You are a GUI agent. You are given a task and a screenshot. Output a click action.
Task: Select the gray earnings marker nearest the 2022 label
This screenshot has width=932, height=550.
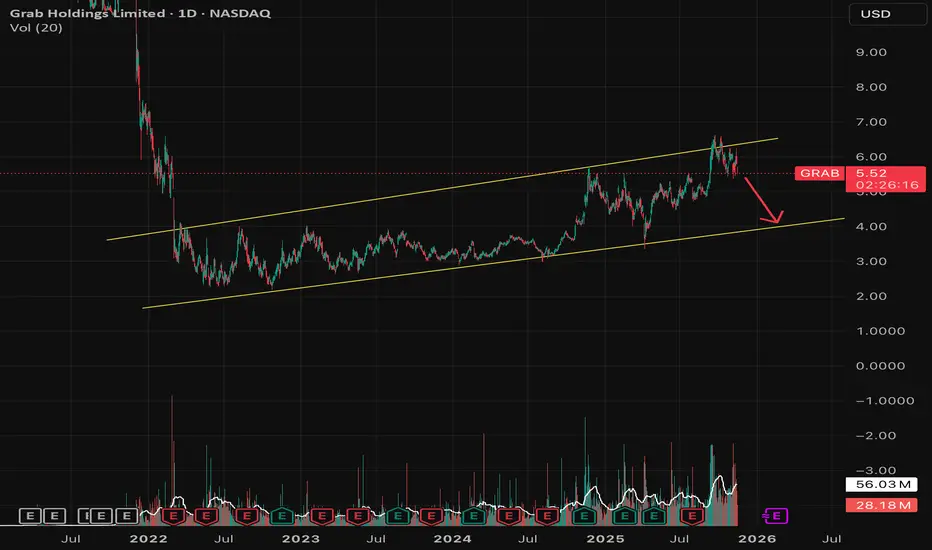[127, 516]
